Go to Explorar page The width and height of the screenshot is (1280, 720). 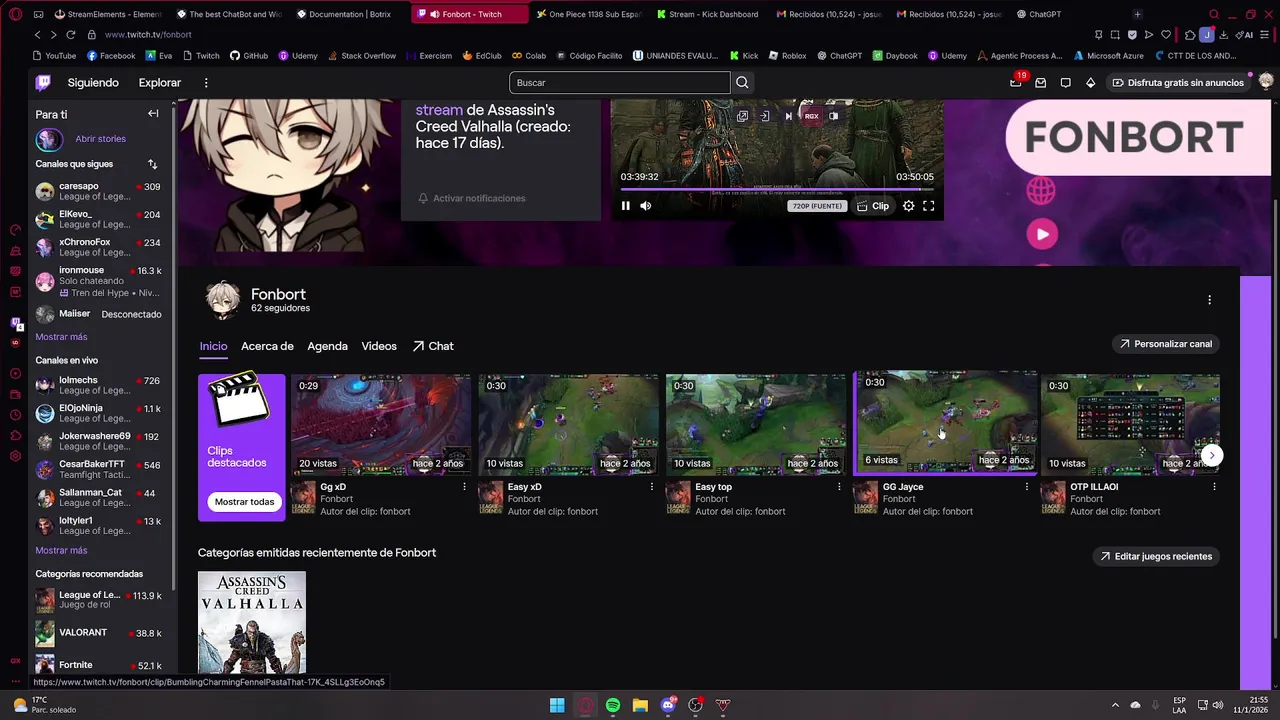pos(160,83)
